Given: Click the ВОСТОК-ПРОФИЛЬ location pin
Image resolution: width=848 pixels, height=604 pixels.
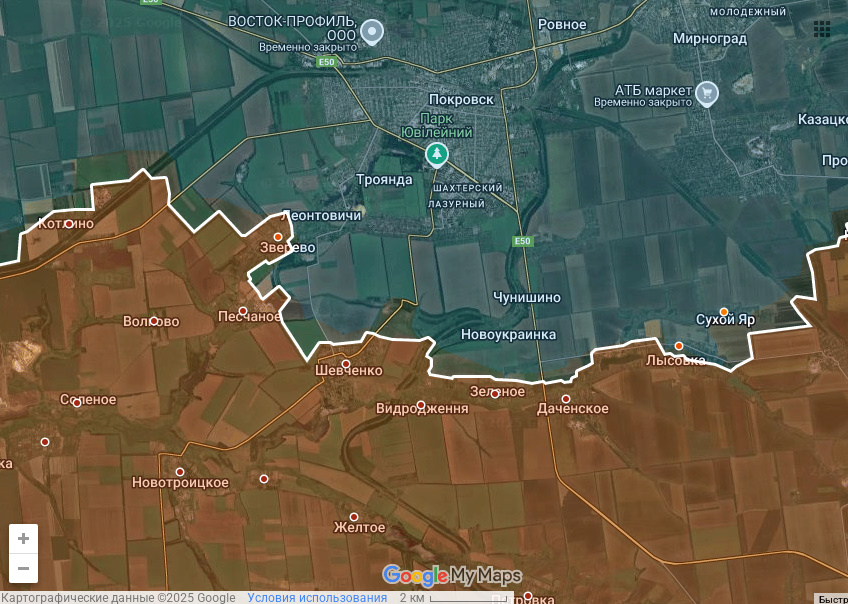Looking at the screenshot, I should point(372,32).
